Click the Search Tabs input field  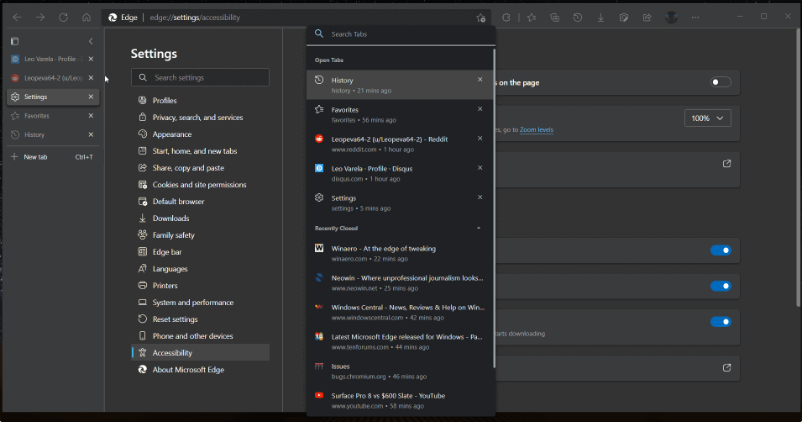[400, 34]
